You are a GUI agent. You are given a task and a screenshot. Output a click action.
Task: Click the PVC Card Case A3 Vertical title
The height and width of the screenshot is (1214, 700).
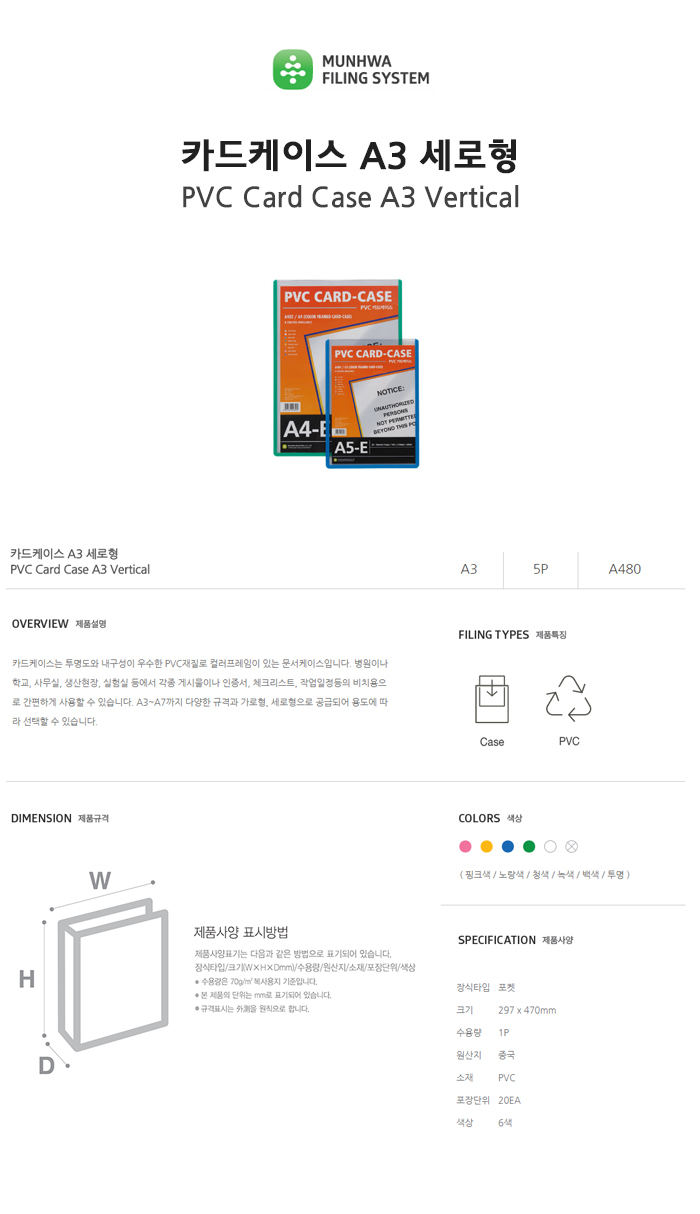point(351,196)
